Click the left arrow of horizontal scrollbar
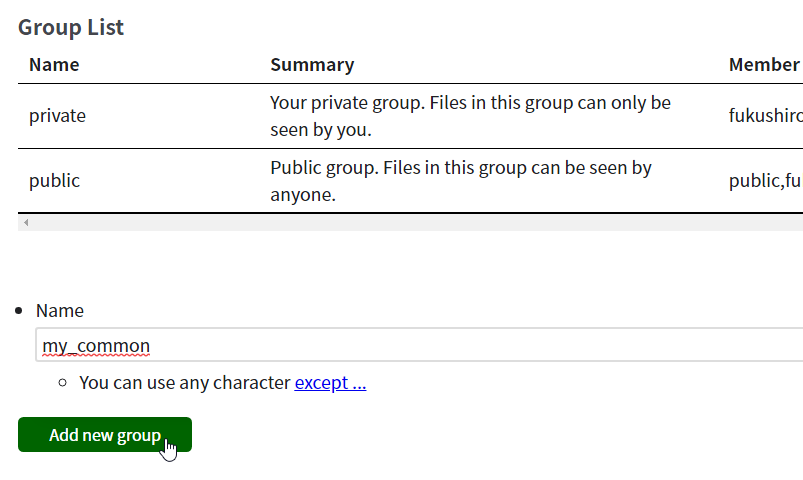This screenshot has width=803, height=480. [x=26, y=222]
